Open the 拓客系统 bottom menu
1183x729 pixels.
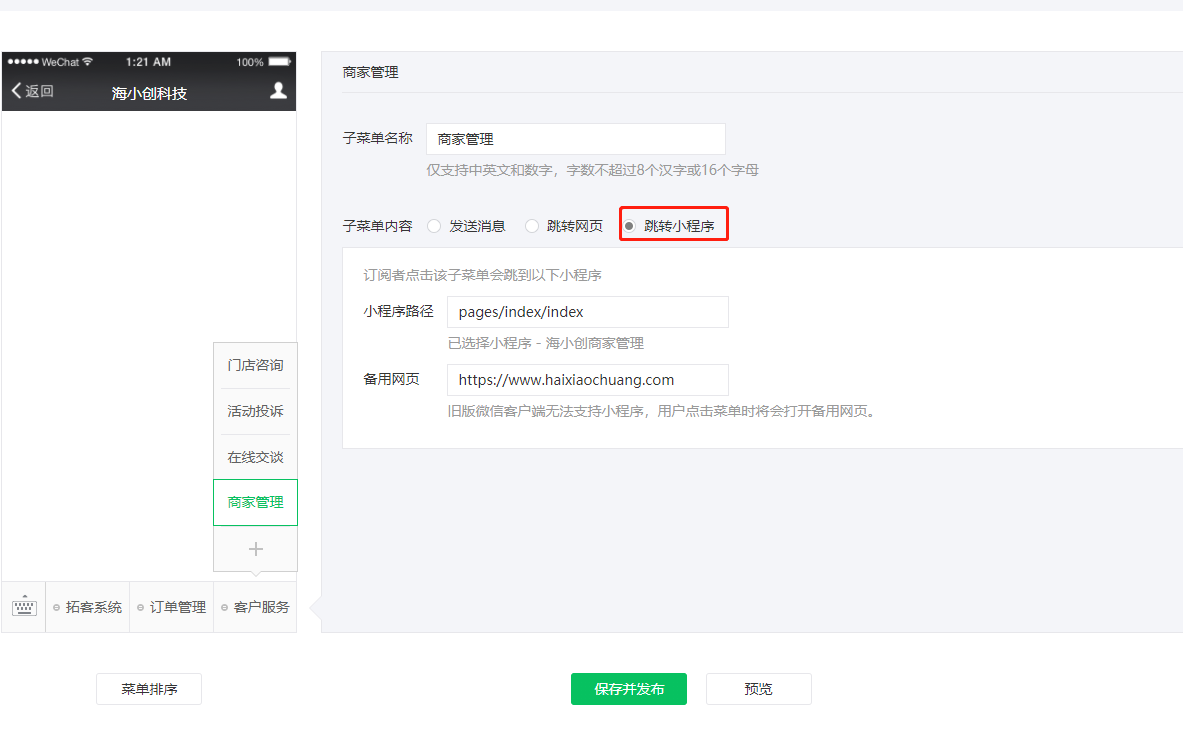coord(88,607)
